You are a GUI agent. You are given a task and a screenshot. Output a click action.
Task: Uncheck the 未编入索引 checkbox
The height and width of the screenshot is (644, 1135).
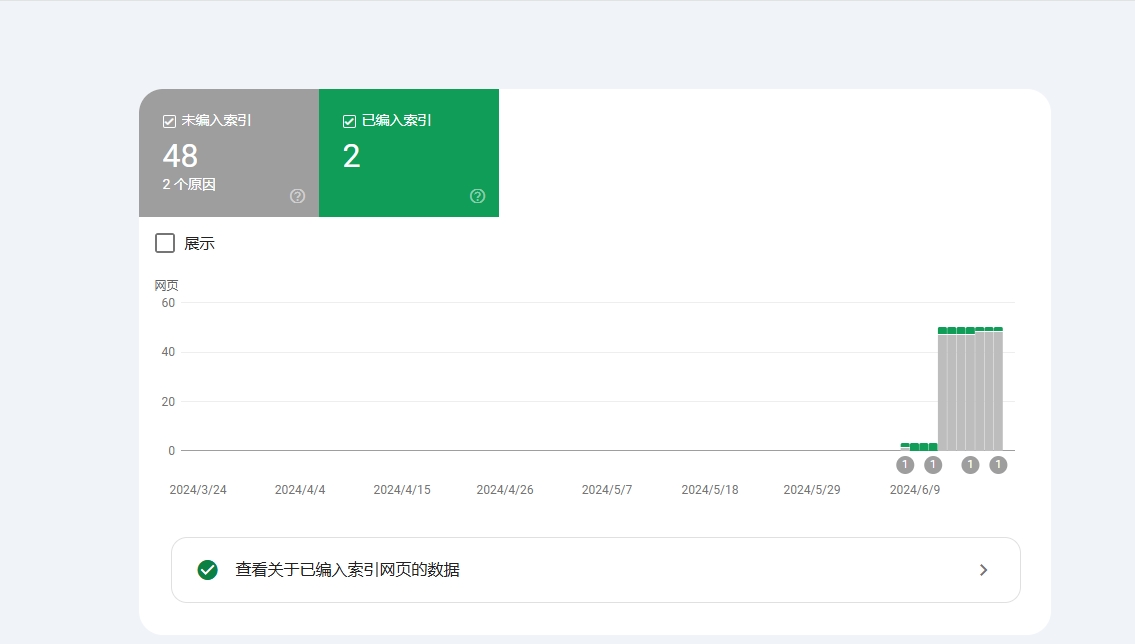169,121
